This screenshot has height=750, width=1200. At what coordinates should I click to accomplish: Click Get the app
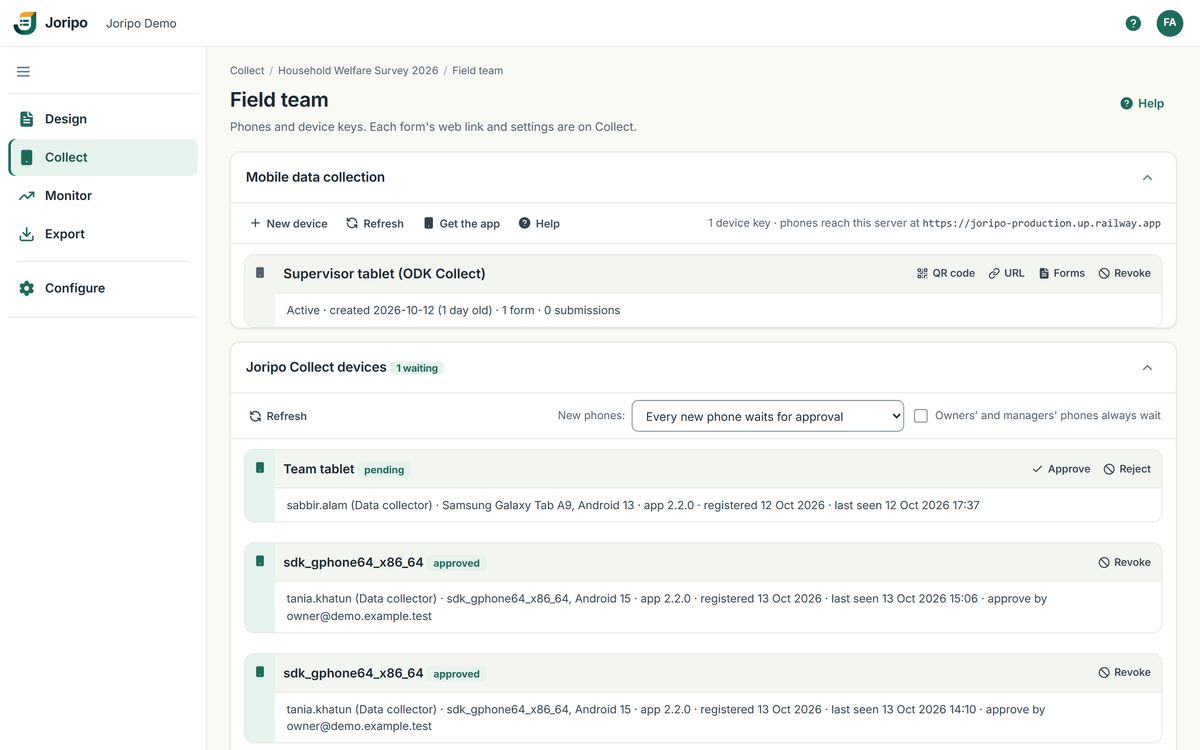[461, 224]
